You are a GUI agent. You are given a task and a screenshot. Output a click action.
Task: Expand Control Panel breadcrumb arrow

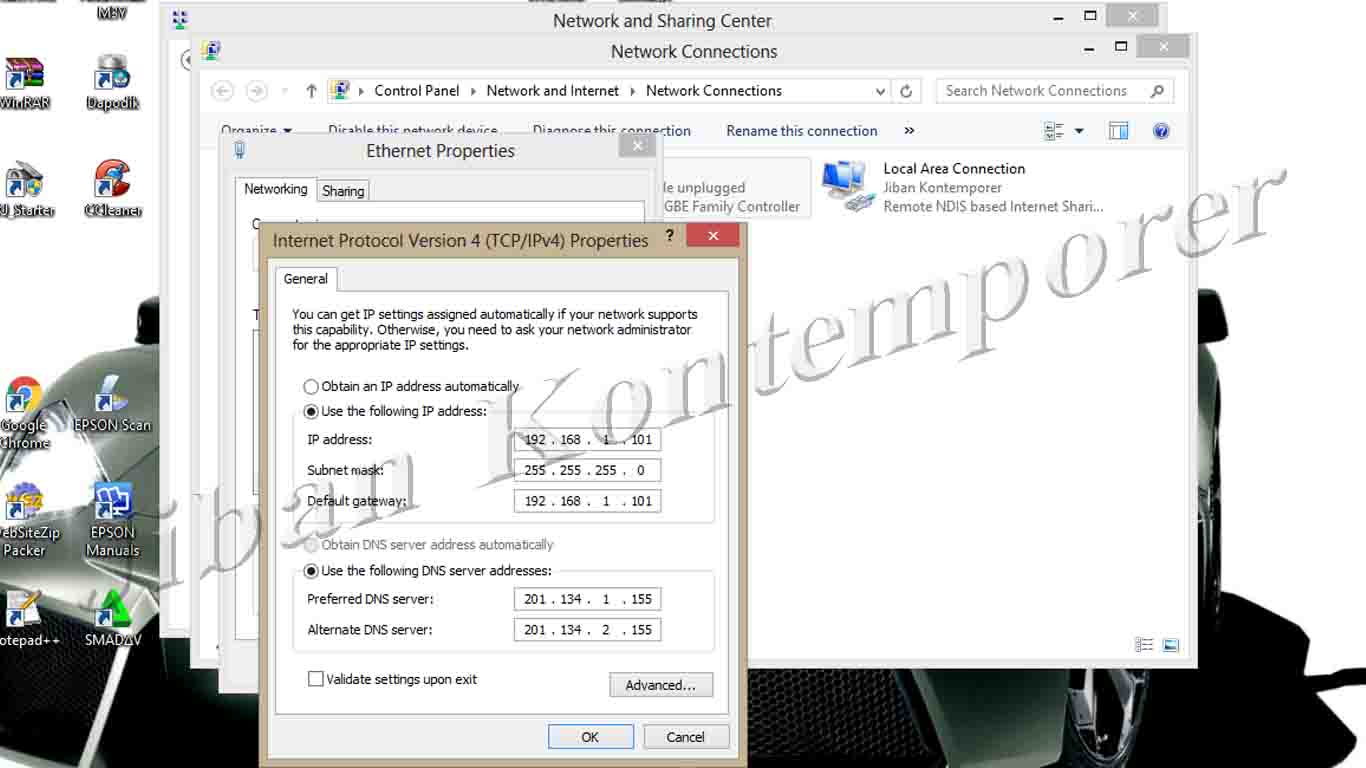(x=472, y=91)
